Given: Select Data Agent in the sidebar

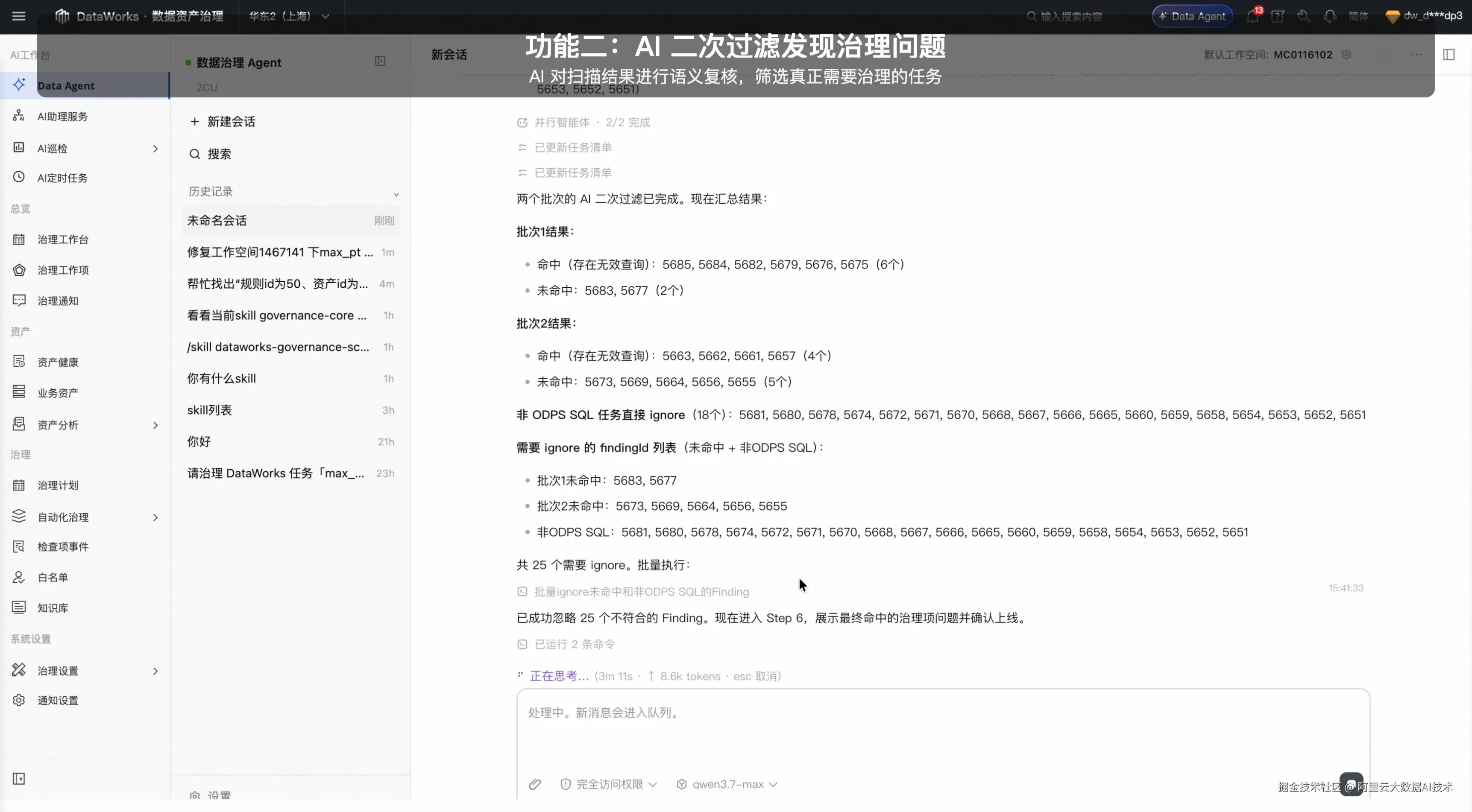Looking at the screenshot, I should click(85, 85).
